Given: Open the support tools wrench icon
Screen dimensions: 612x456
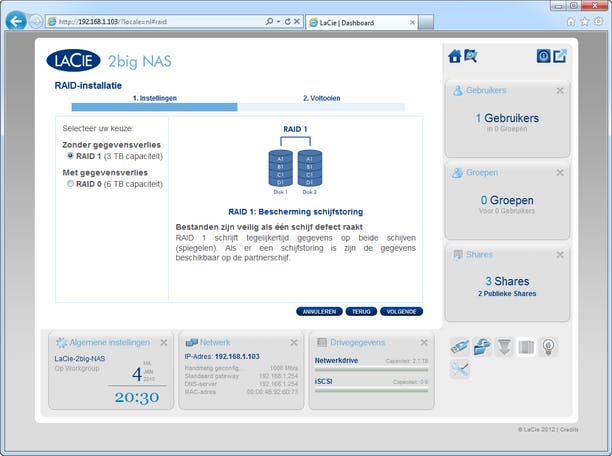Looking at the screenshot, I should click(459, 369).
